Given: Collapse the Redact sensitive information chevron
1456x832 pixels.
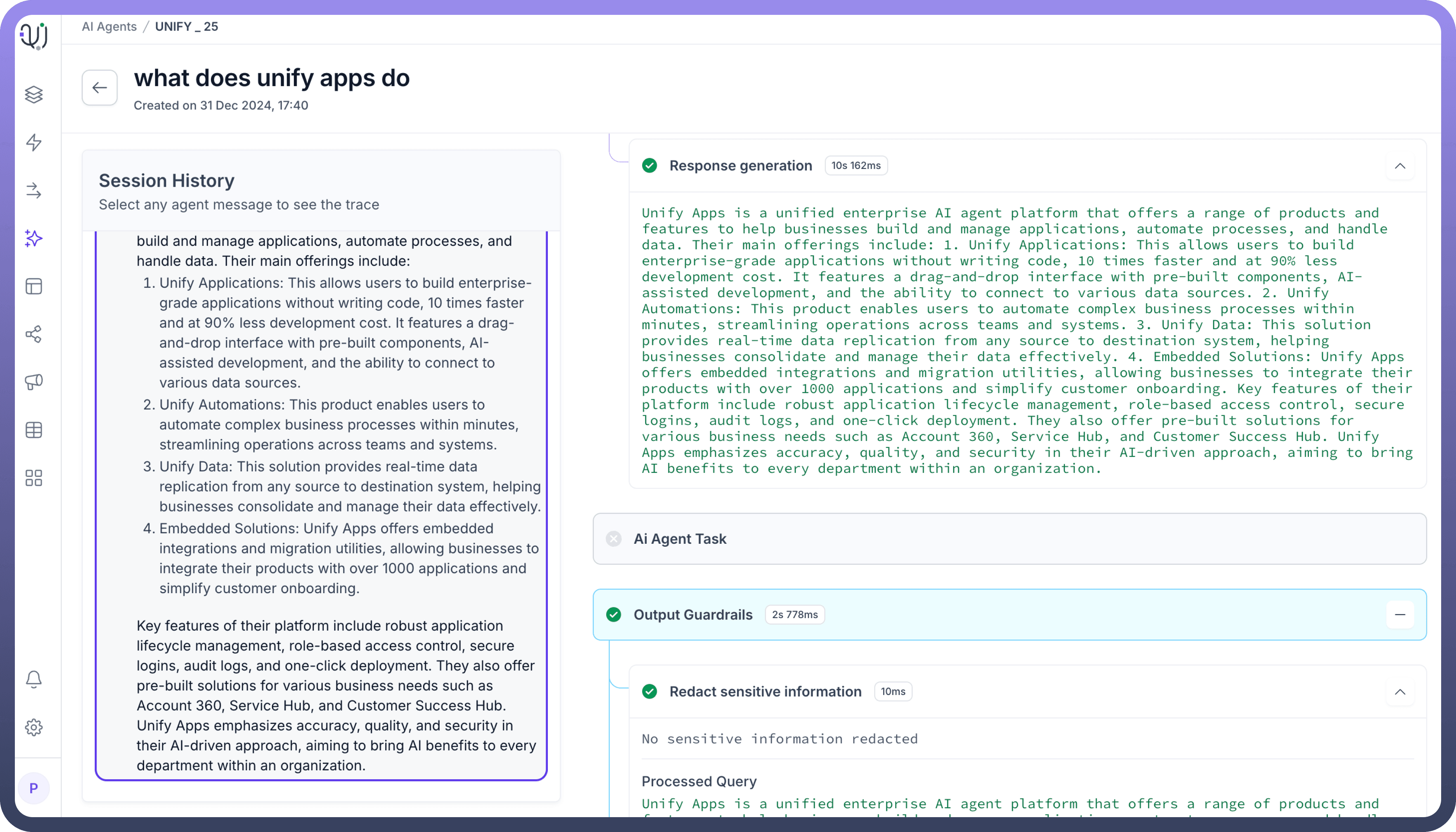Looking at the screenshot, I should pos(1400,692).
